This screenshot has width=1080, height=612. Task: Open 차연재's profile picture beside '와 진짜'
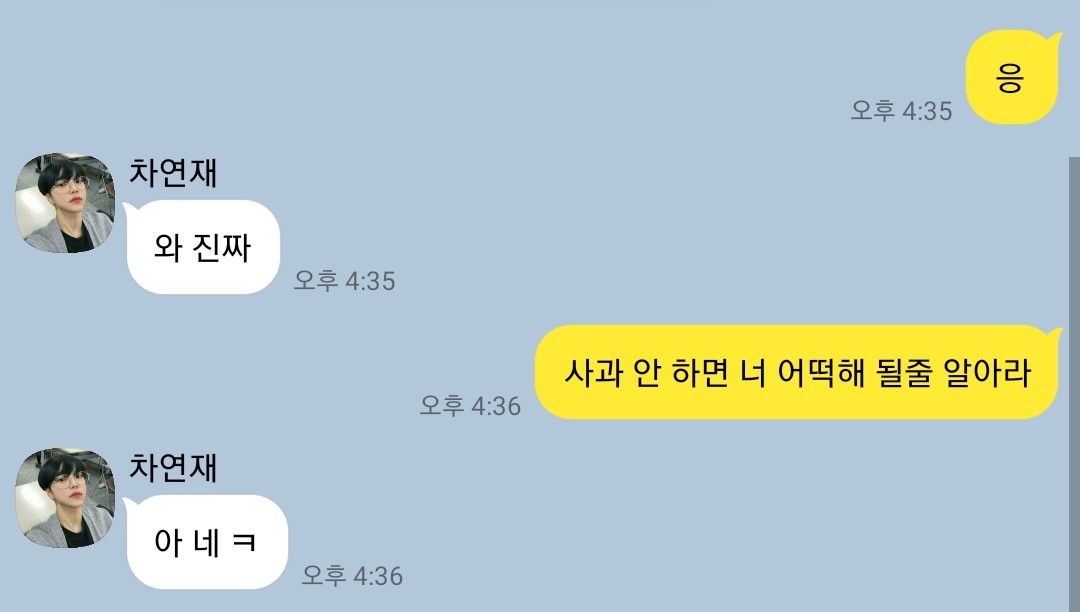pos(65,203)
